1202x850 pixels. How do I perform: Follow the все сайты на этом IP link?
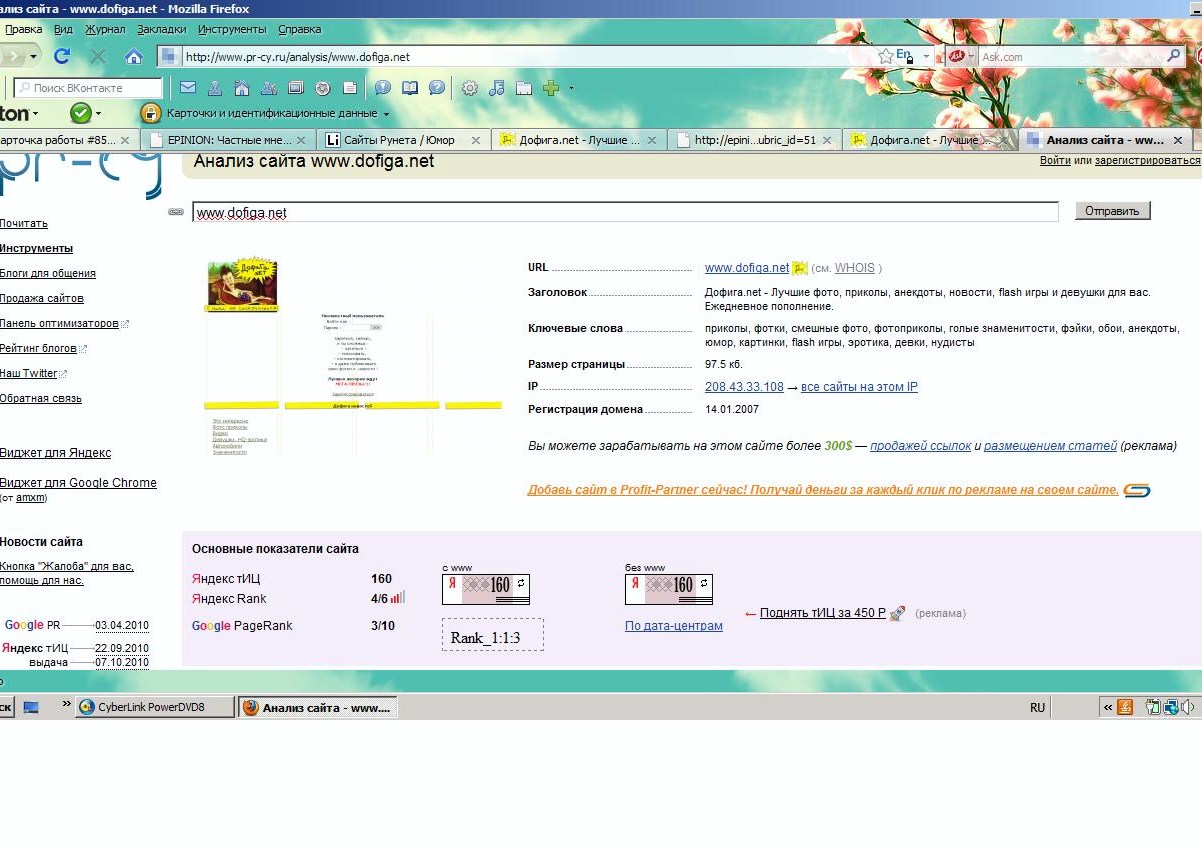click(859, 387)
